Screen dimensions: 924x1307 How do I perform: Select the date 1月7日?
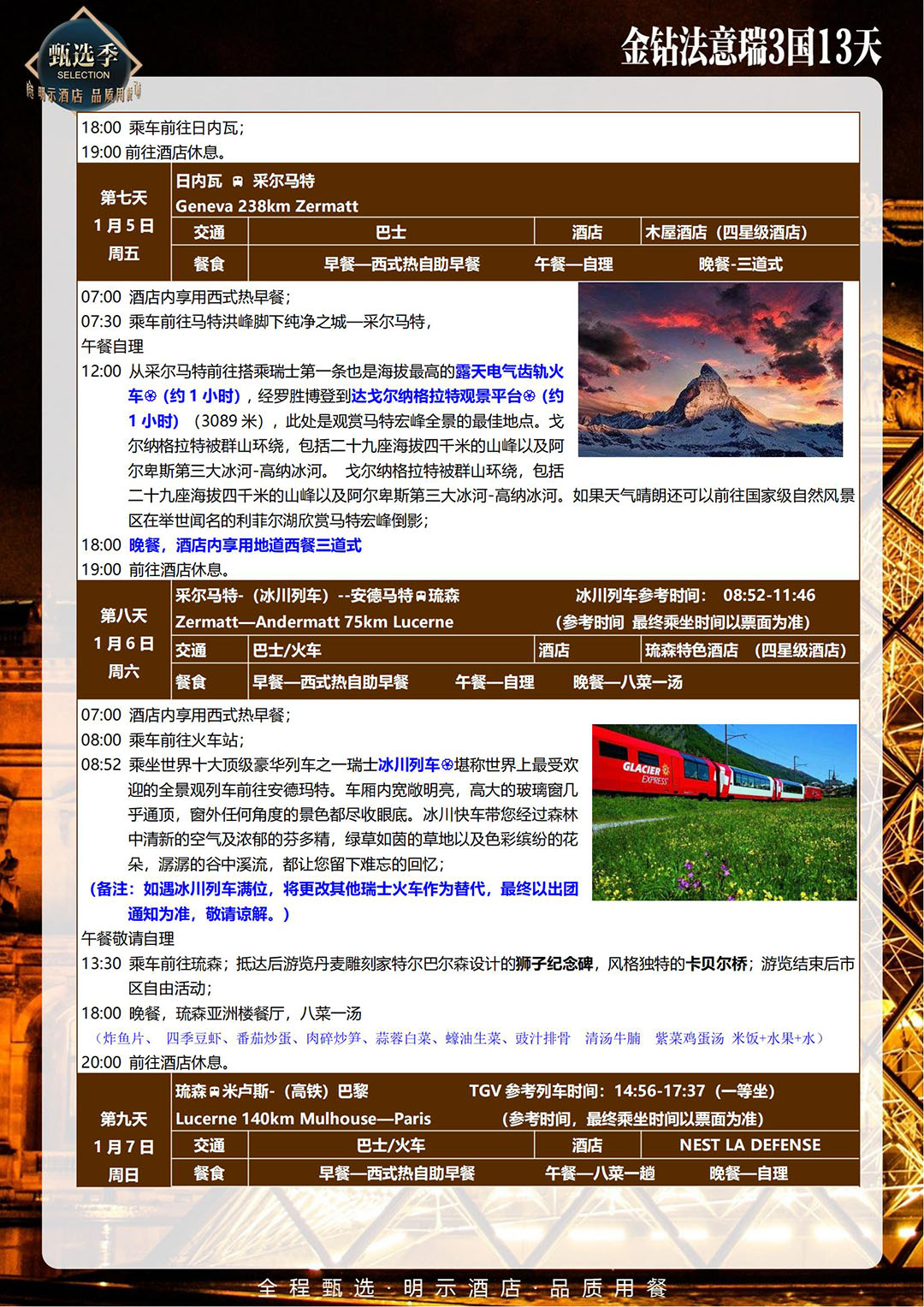[x=124, y=1147]
